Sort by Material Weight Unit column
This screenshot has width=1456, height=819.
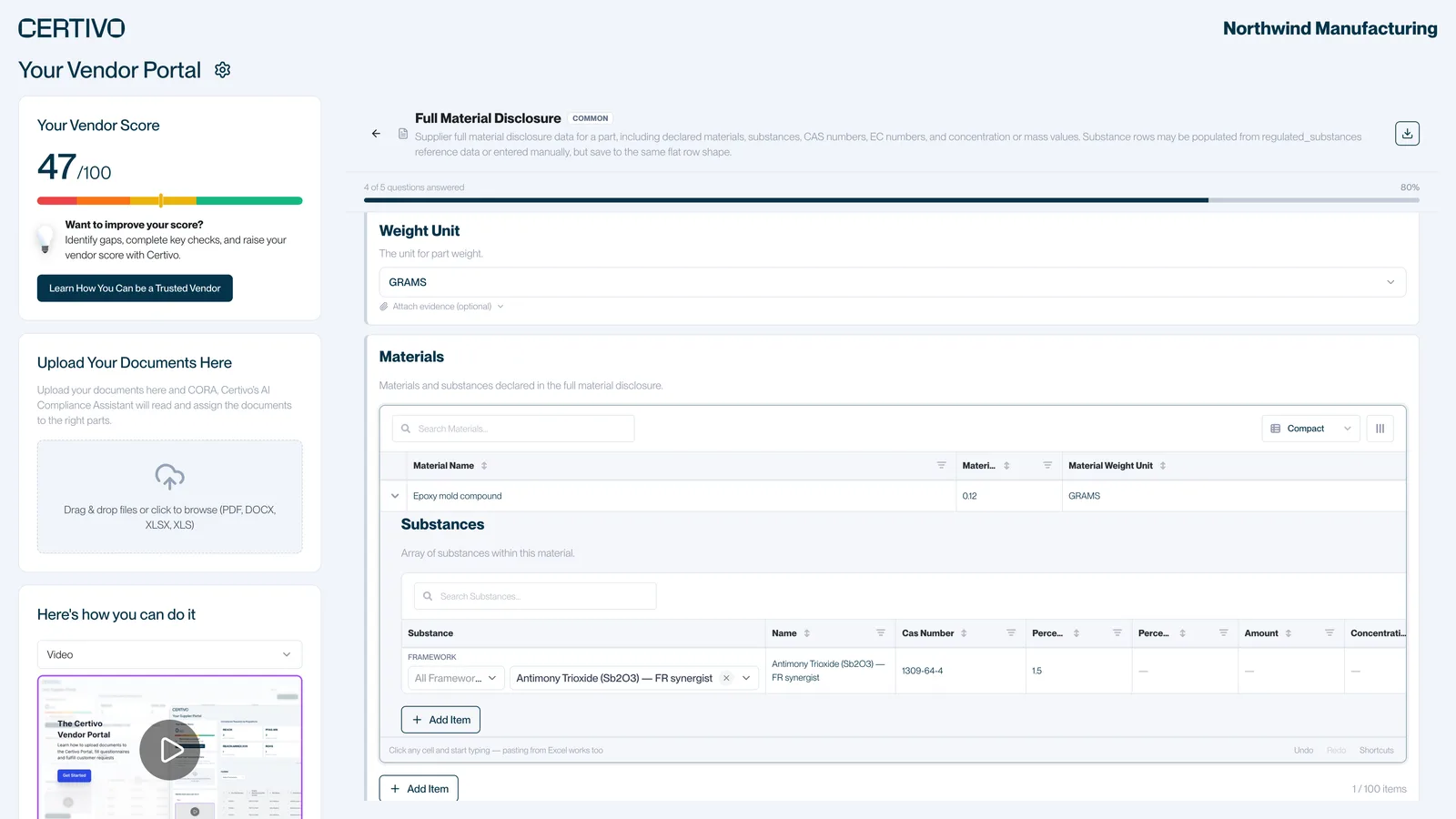click(x=1163, y=466)
